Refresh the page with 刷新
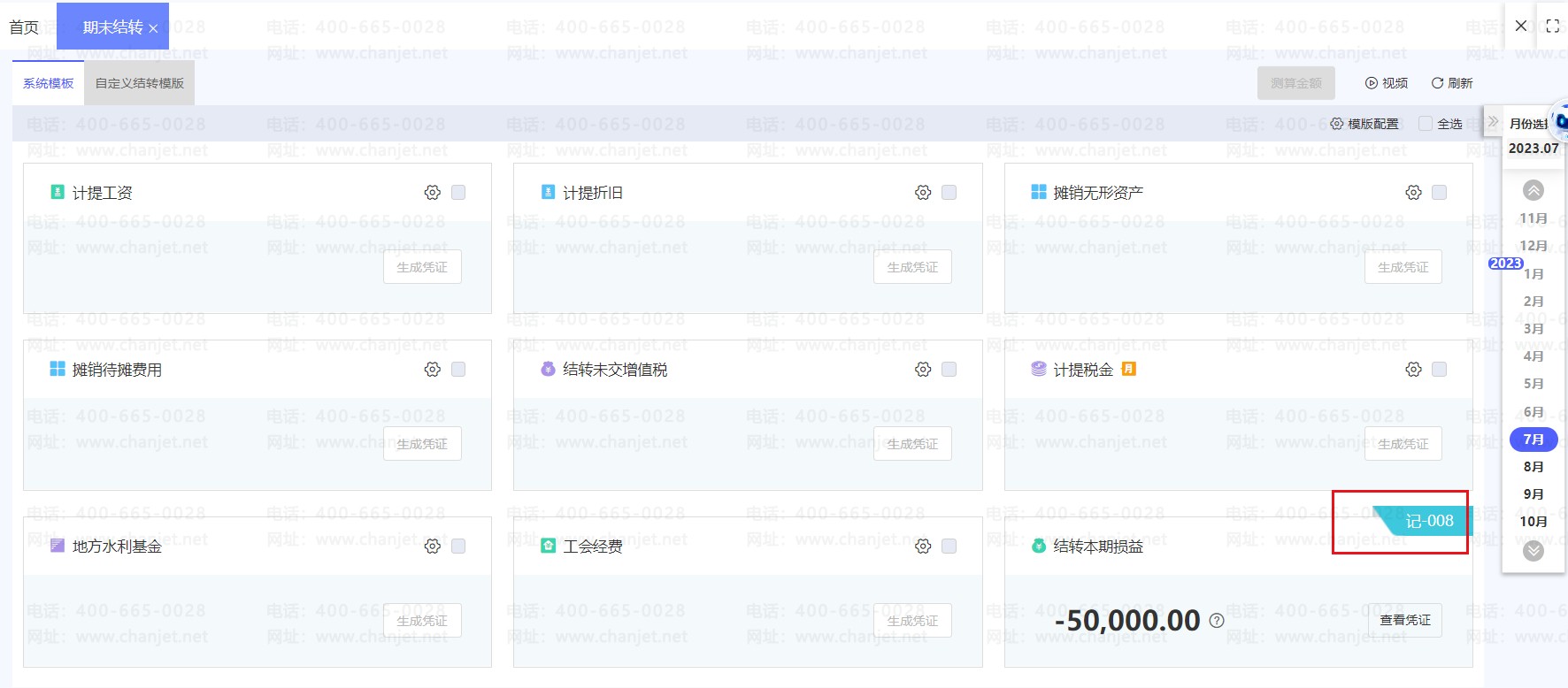 [x=1452, y=83]
